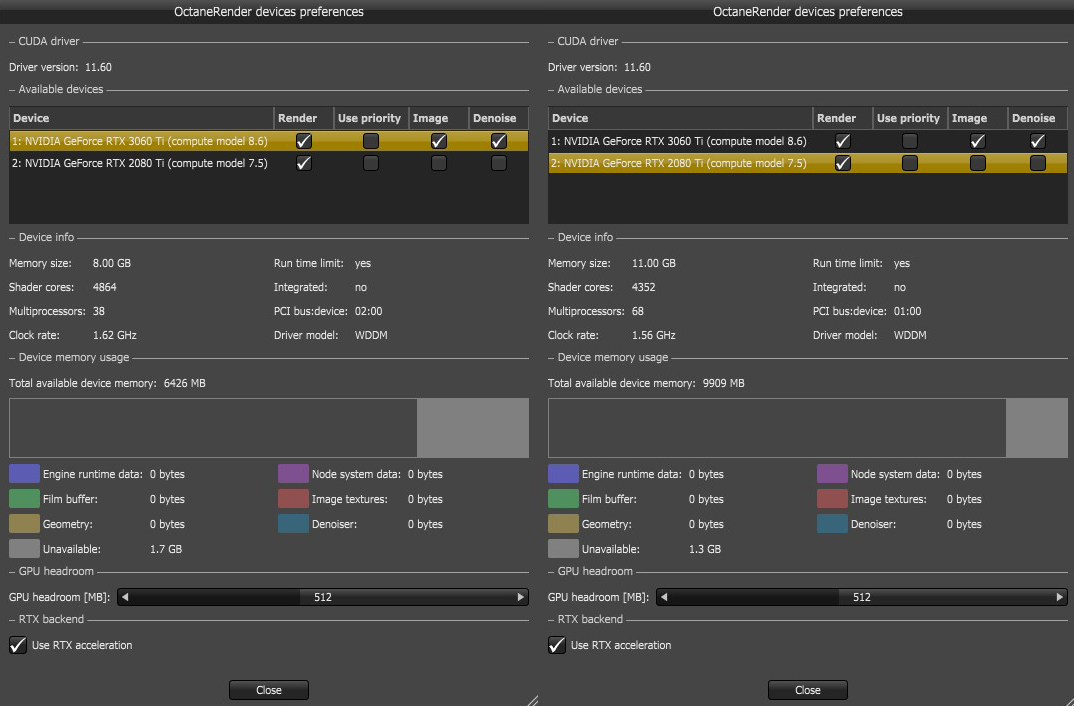Click Engine runtime data color swatch, left window
Image resolution: width=1074 pixels, height=706 pixels.
tap(24, 474)
